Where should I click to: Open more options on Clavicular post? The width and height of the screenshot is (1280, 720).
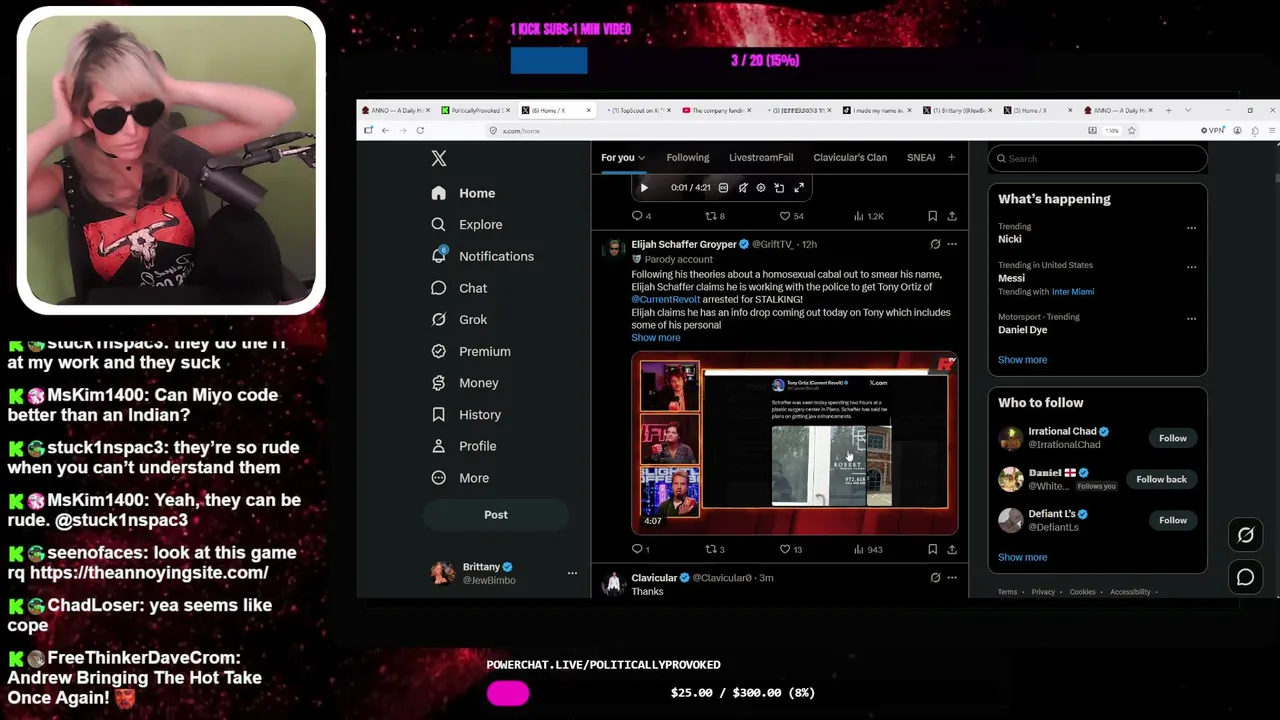(x=952, y=578)
